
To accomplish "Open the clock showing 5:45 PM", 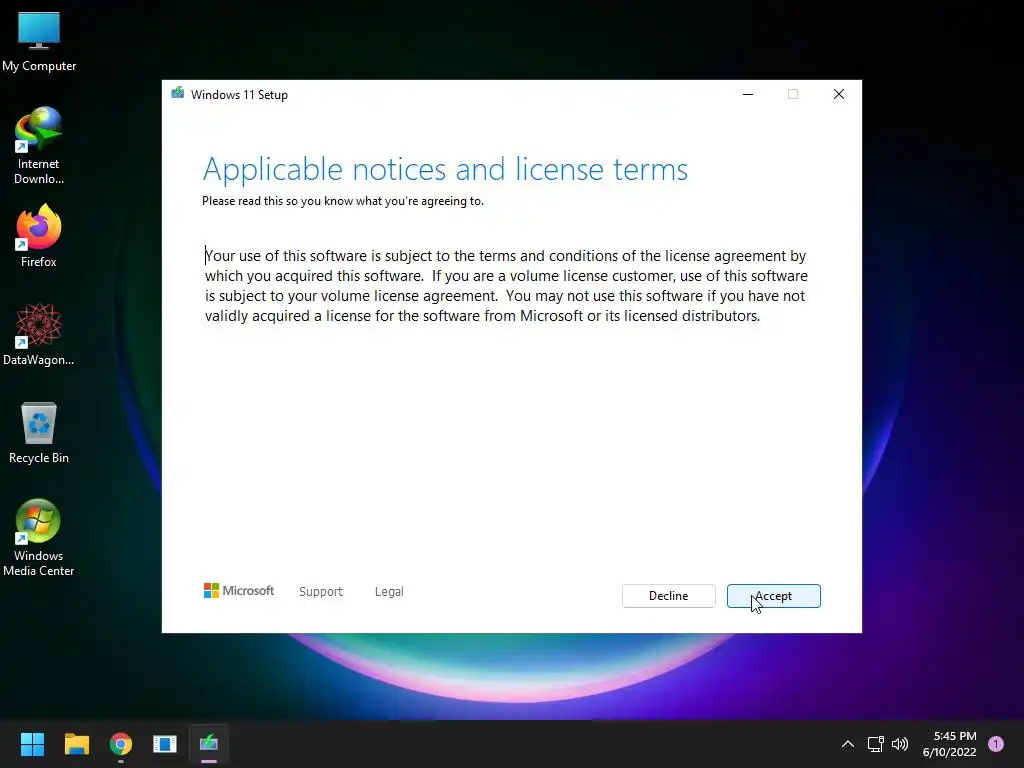I will [950, 744].
